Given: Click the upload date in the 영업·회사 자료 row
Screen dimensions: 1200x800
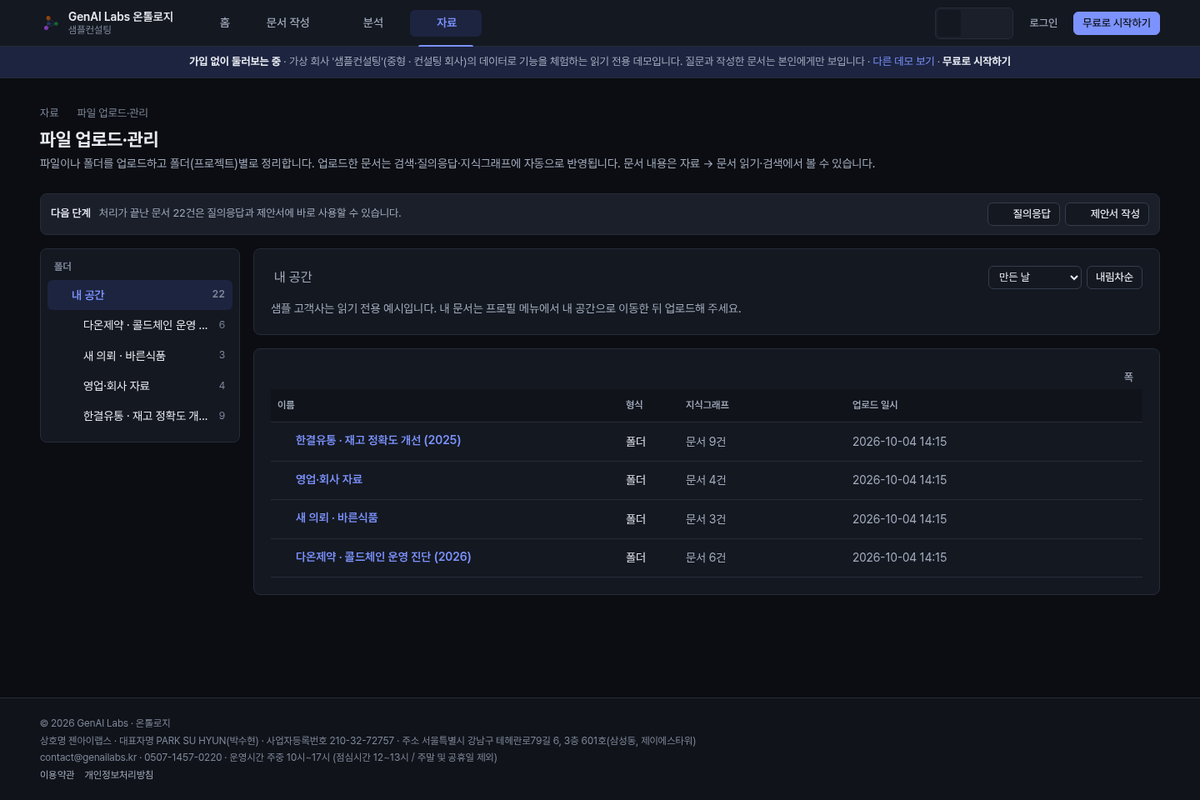Looking at the screenshot, I should point(899,480).
